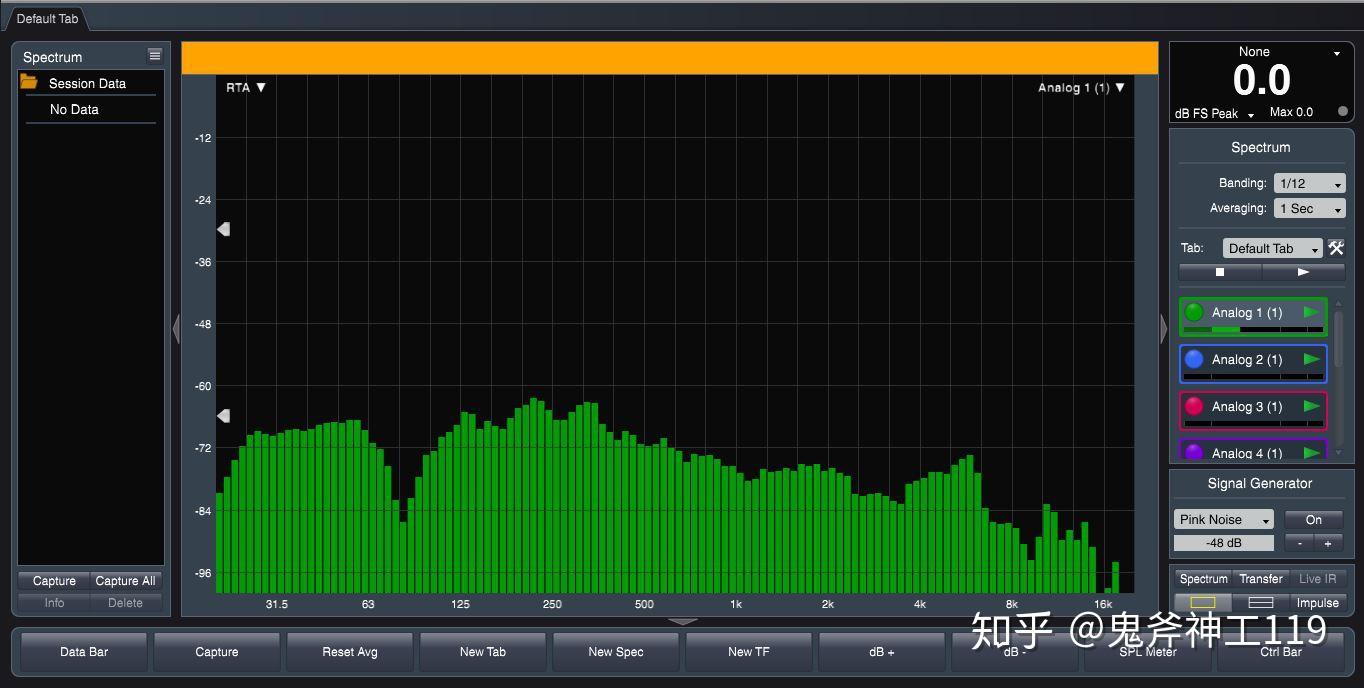1364x688 pixels.
Task: Collapse the right control panel arrow
Action: click(x=1163, y=329)
